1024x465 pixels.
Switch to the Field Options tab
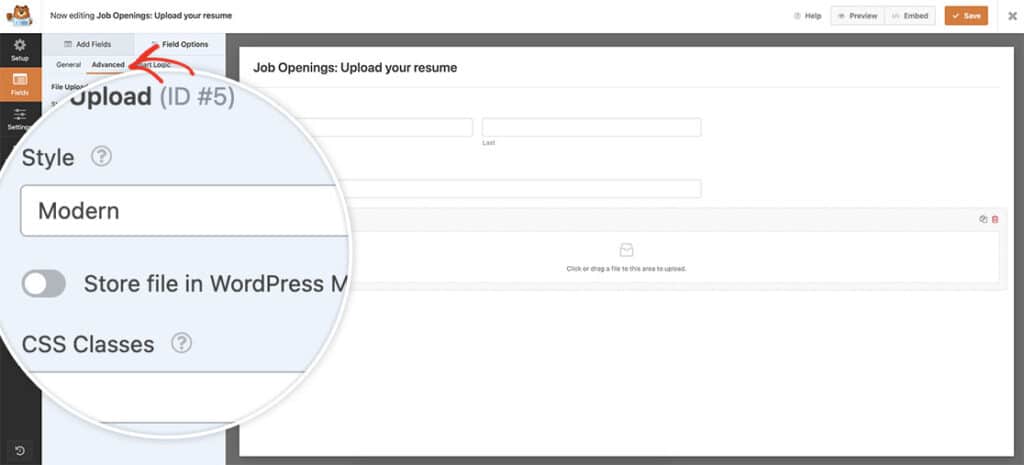point(180,44)
